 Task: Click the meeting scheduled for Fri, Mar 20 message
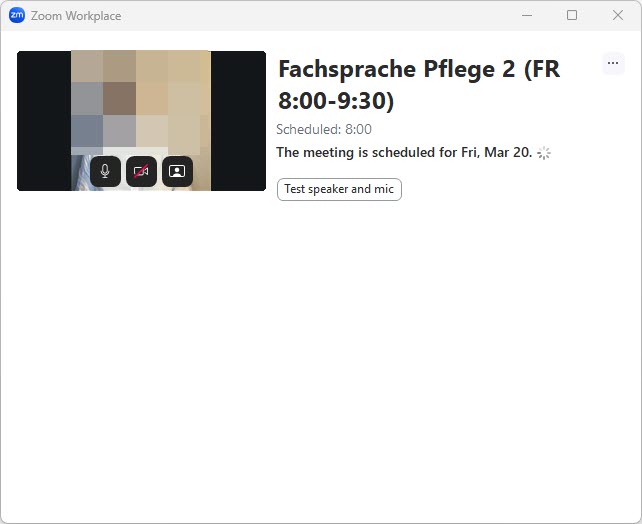[x=403, y=153]
